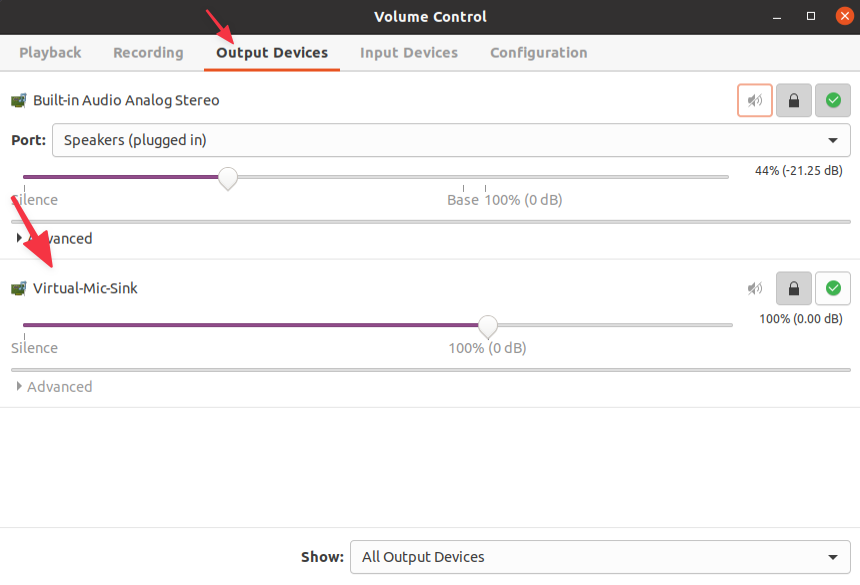
Task: Select the Output Devices tab
Action: pyautogui.click(x=272, y=53)
